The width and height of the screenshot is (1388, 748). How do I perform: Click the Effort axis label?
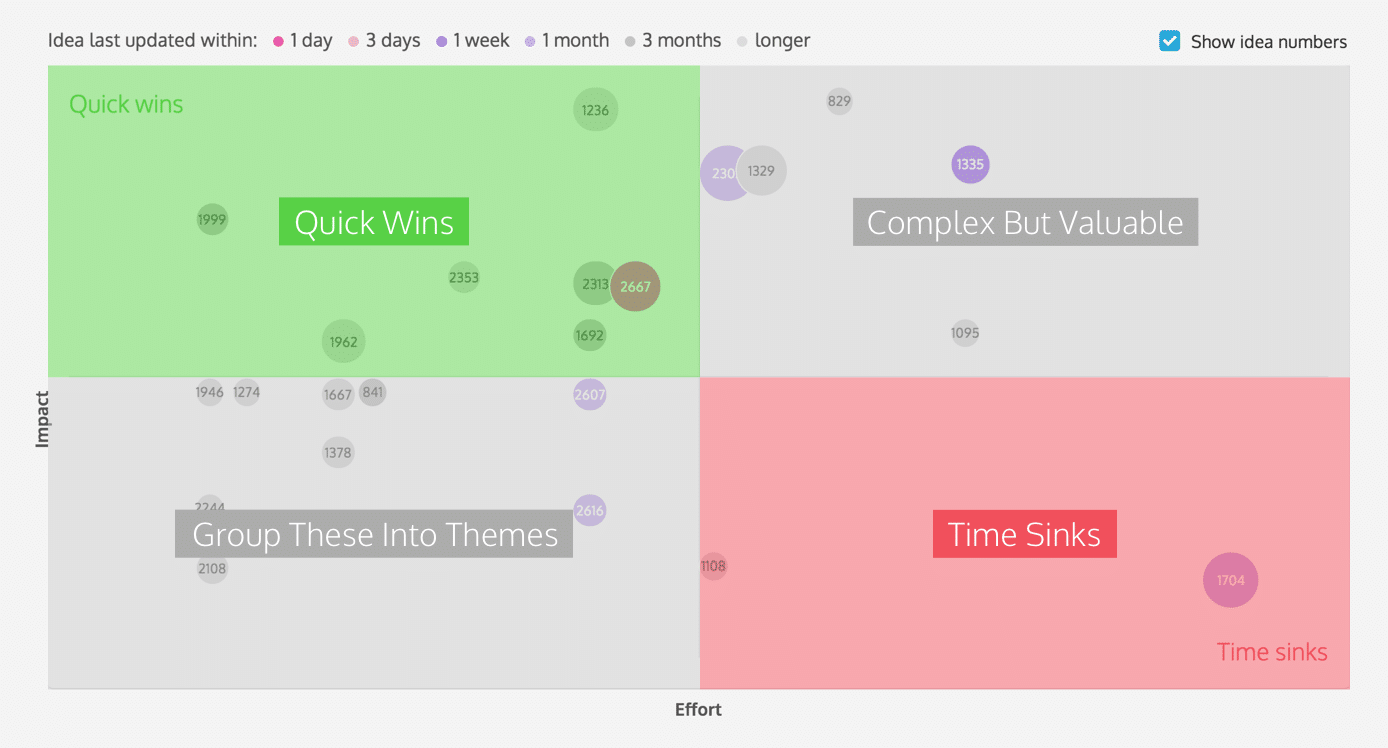pos(698,710)
